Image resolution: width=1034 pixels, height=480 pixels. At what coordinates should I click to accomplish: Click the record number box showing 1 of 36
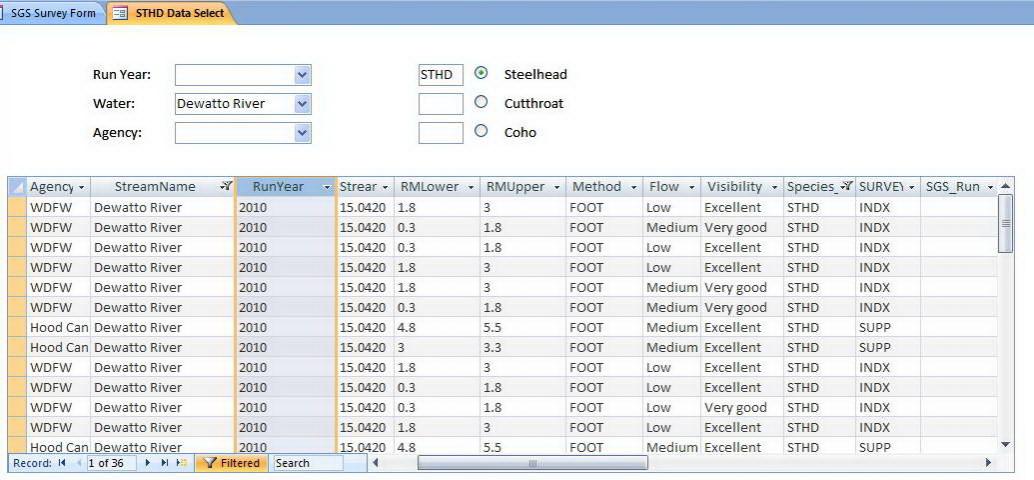click(x=111, y=463)
